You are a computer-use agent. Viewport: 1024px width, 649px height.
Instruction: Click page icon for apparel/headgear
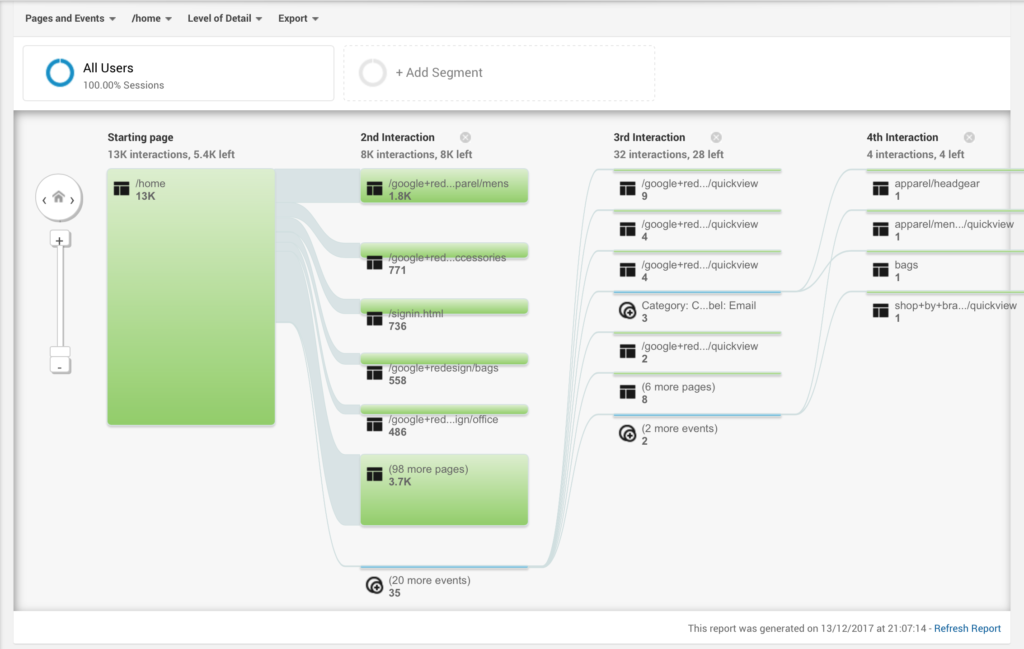[x=880, y=189]
